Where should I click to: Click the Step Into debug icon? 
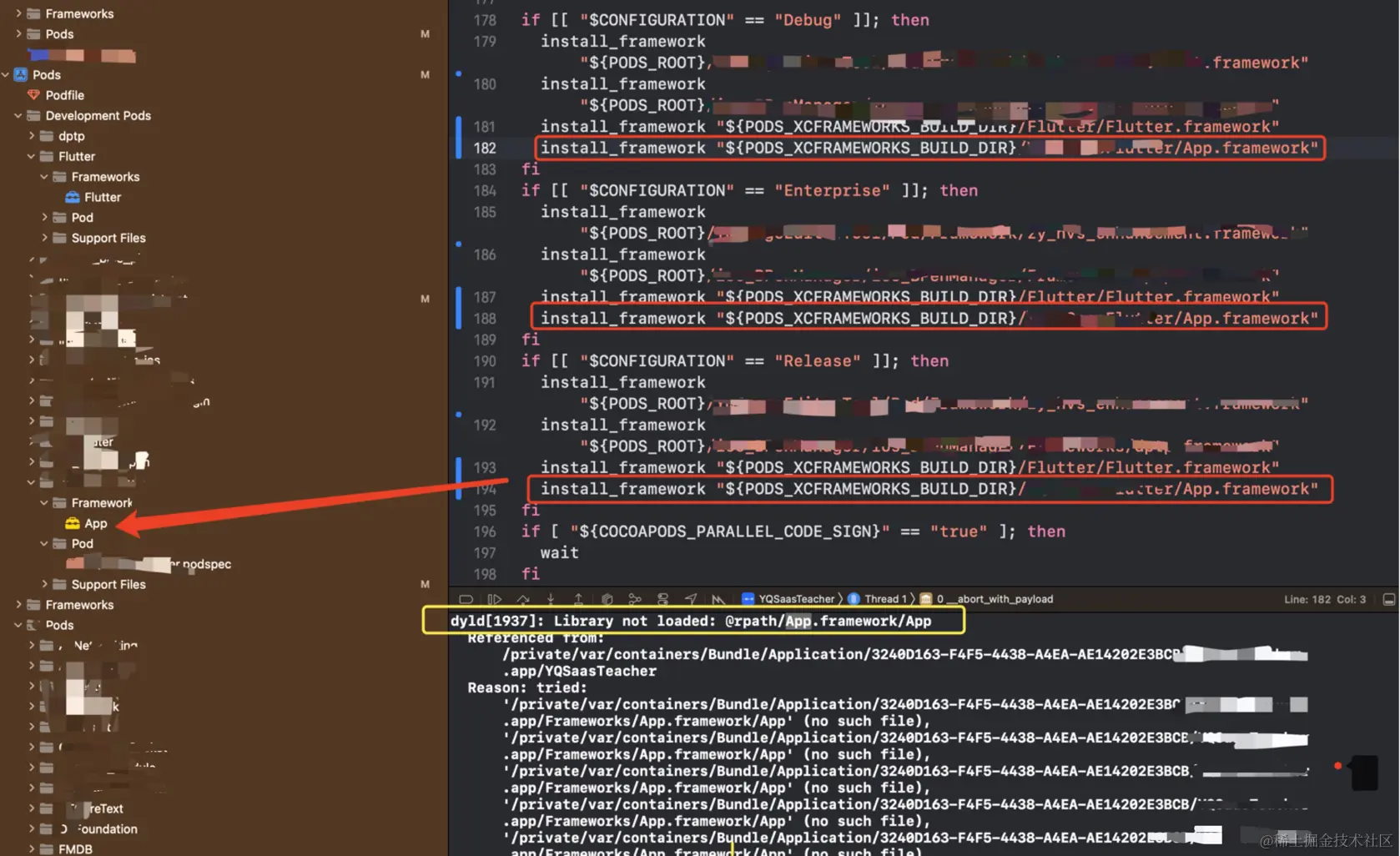tap(551, 599)
